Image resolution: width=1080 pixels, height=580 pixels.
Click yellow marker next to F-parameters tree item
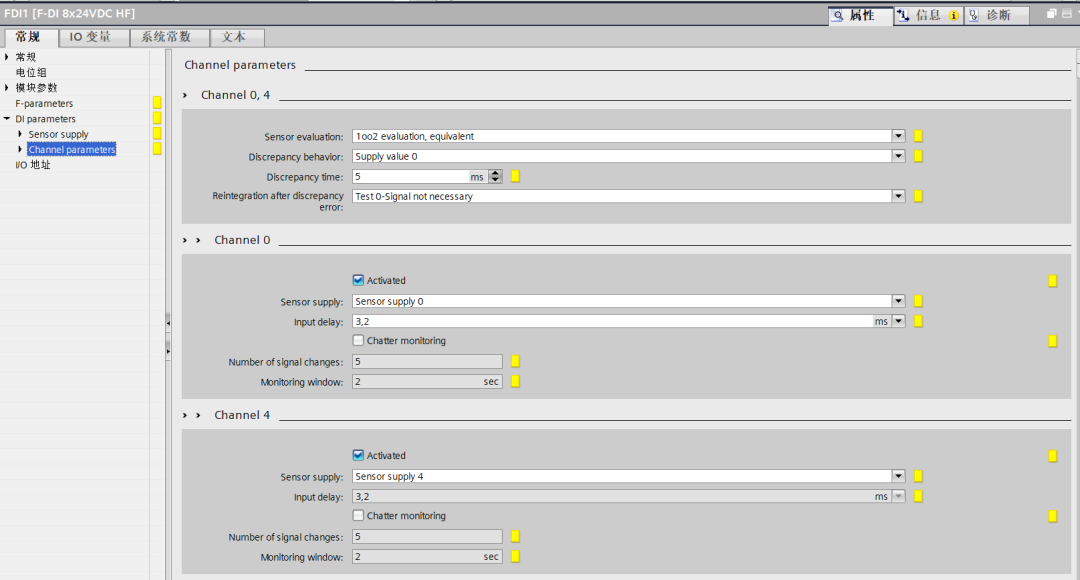tap(157, 103)
